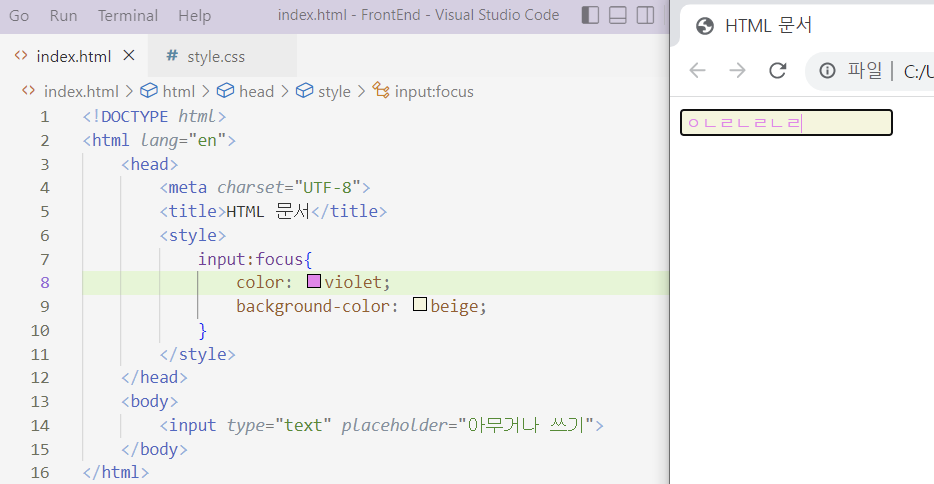Click the closing </html> tag
This screenshot has width=934, height=484.
116,472
